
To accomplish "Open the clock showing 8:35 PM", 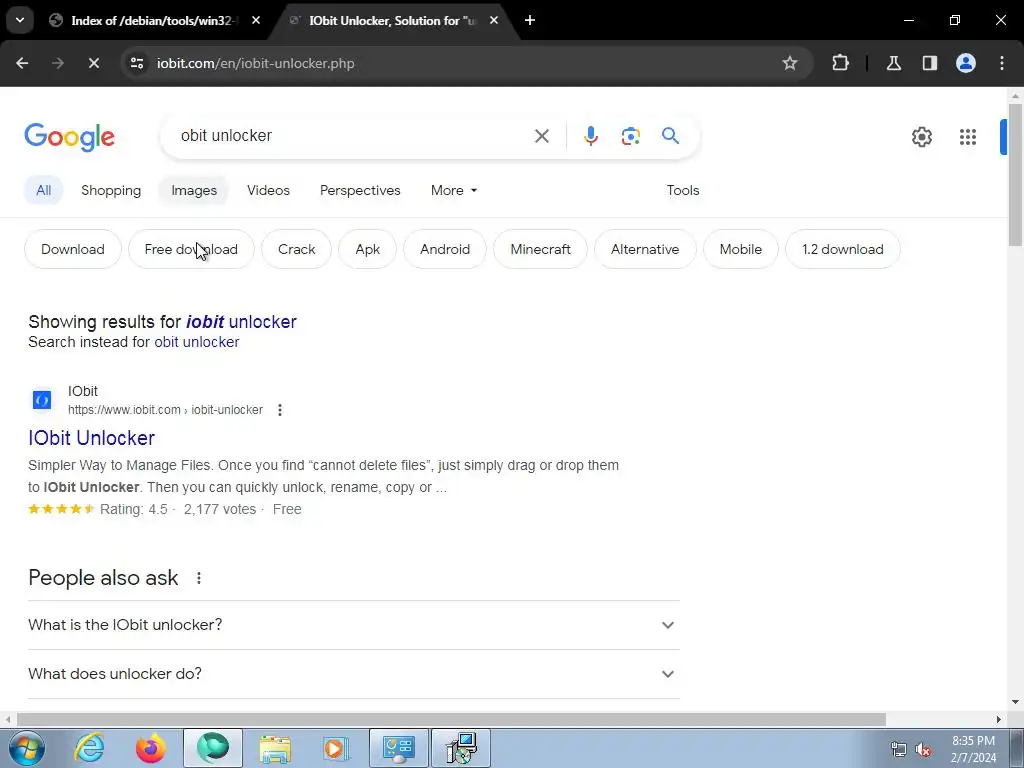I will point(973,749).
